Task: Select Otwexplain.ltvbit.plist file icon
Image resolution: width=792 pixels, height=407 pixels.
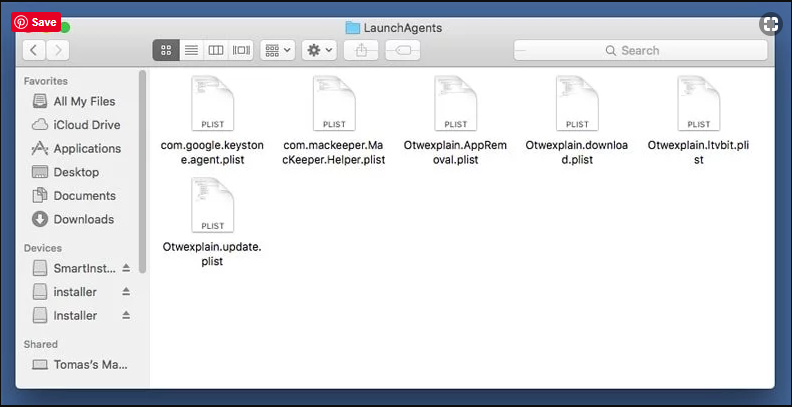Action: (x=699, y=104)
